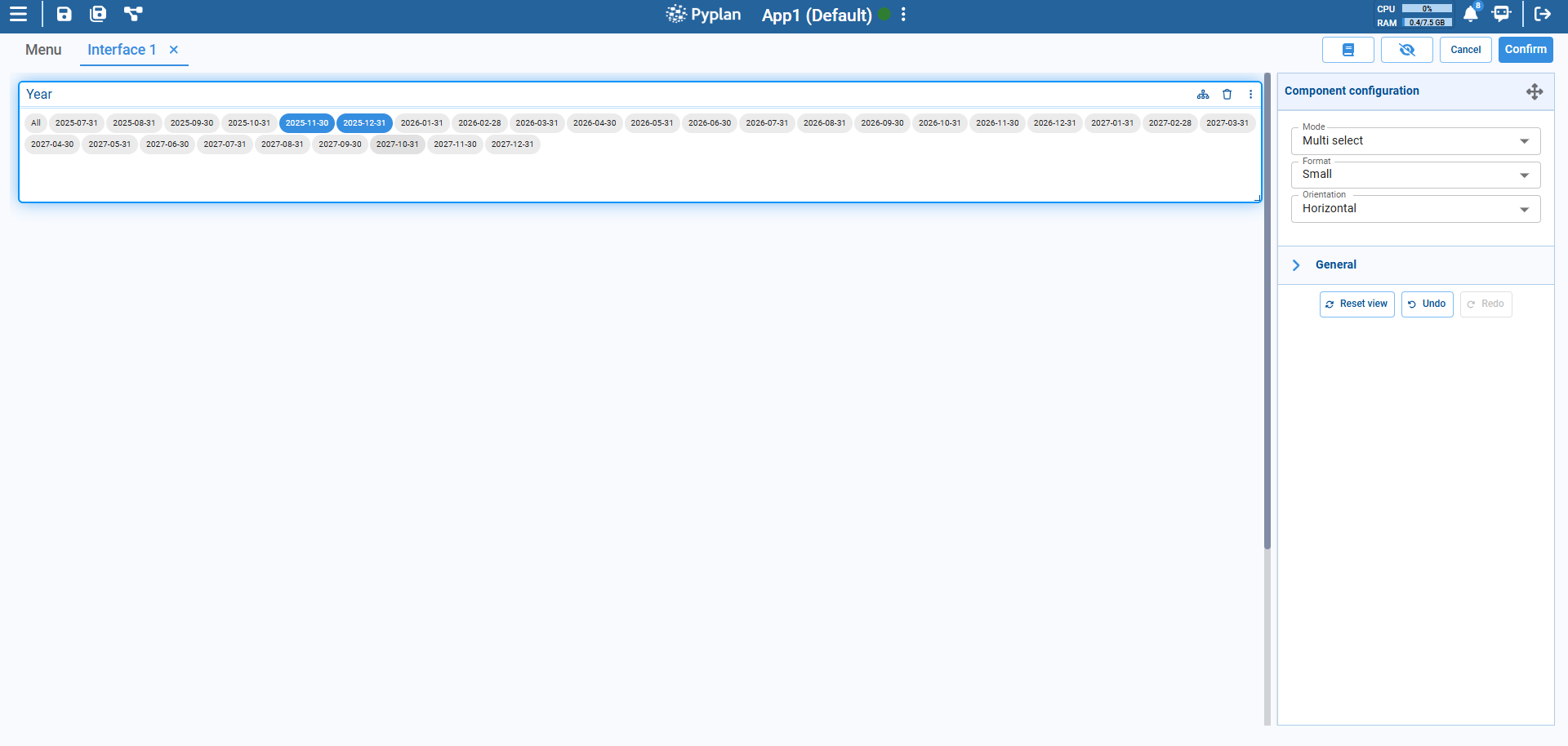Toggle the hidden-eye visibility button
Viewport: 1568px width, 746px height.
[1406, 50]
